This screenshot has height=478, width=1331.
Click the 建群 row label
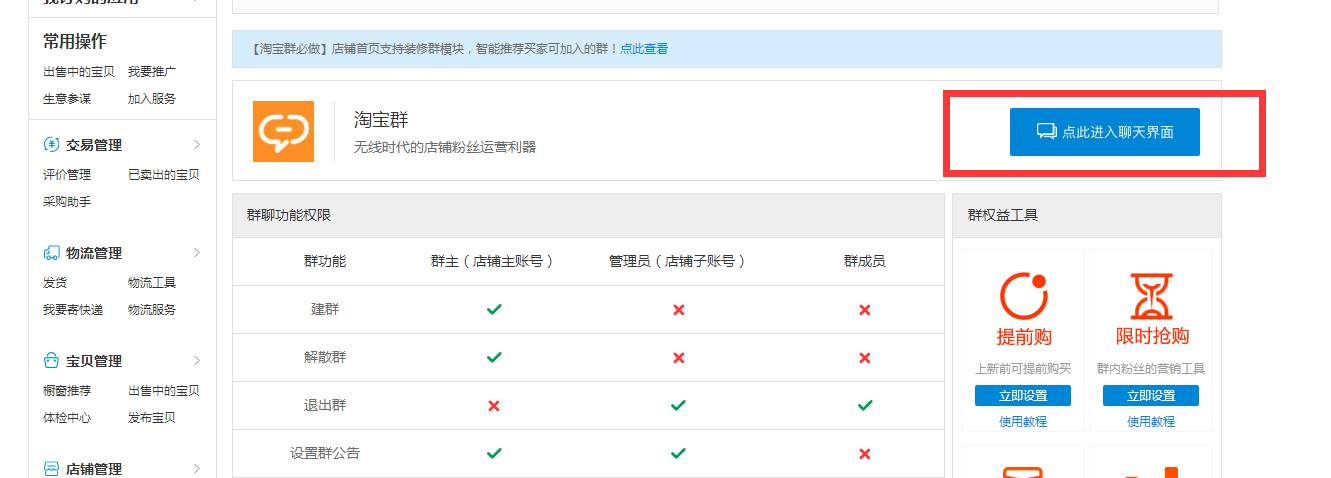tap(325, 309)
